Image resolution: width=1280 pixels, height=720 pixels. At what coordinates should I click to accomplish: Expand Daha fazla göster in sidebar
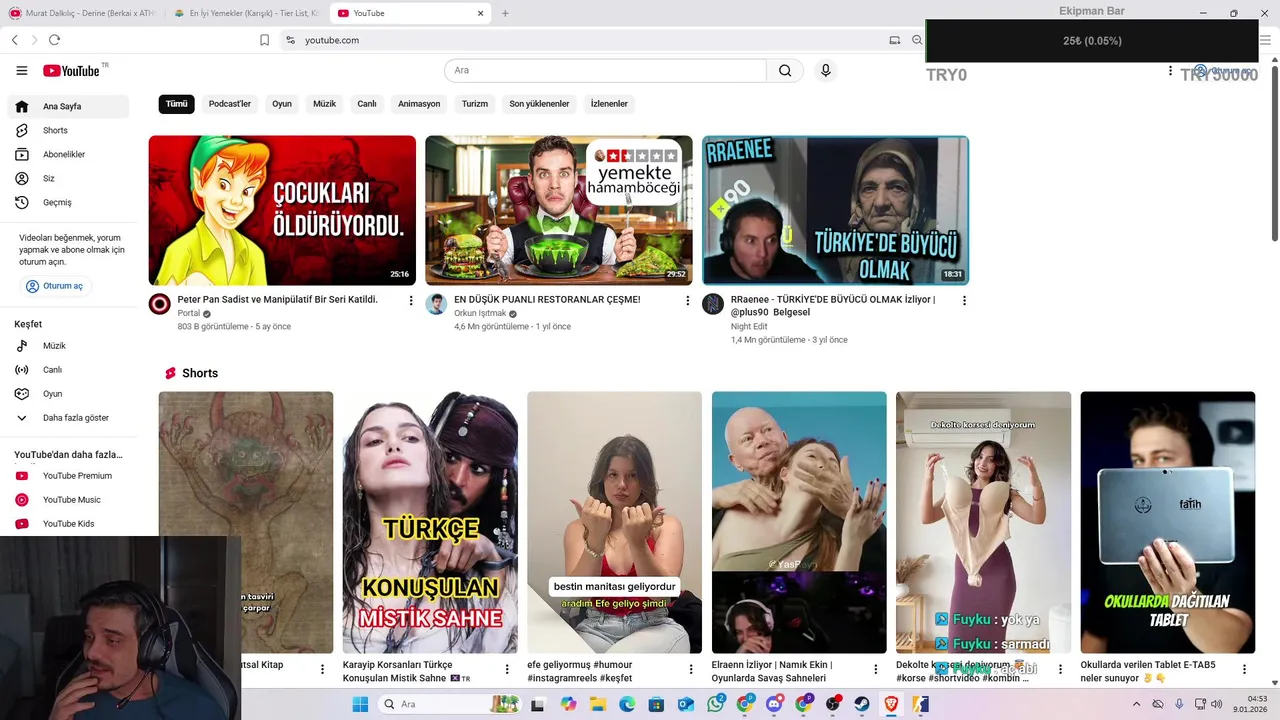68,417
